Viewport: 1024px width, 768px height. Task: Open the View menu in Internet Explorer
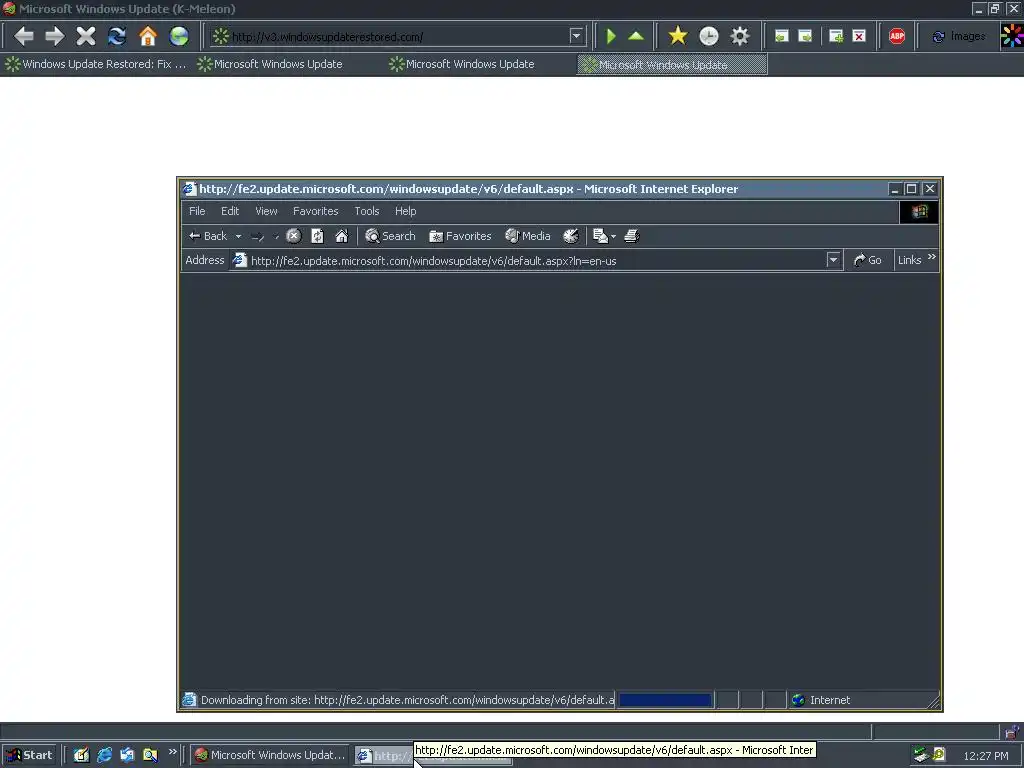click(x=266, y=211)
